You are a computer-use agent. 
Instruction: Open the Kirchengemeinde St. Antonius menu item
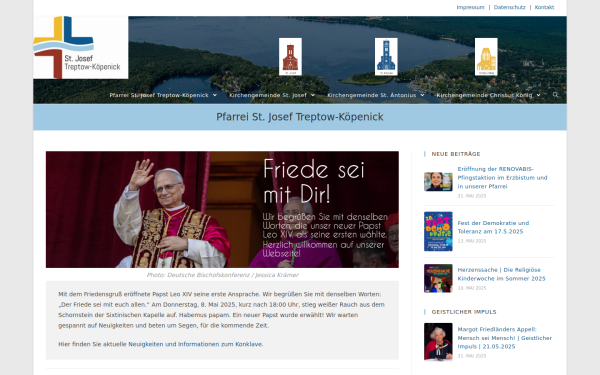coord(372,95)
